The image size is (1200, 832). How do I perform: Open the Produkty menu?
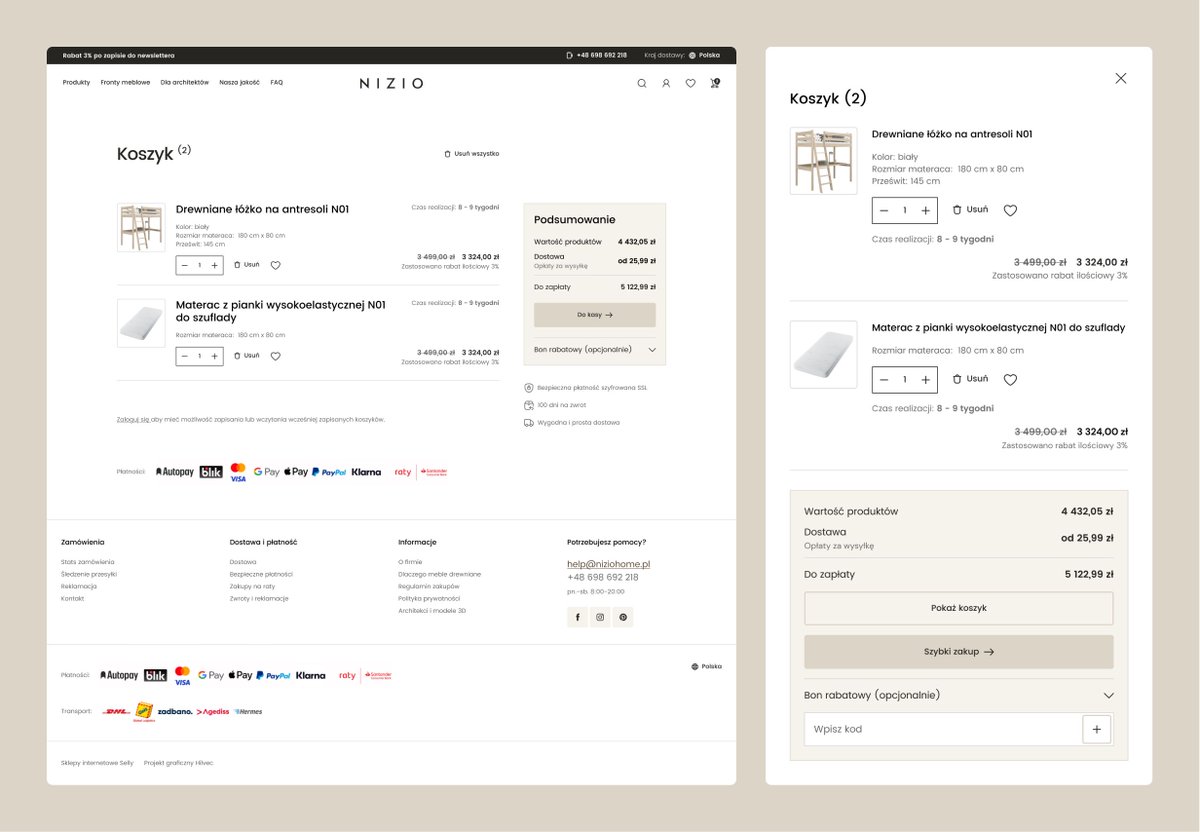(76, 83)
